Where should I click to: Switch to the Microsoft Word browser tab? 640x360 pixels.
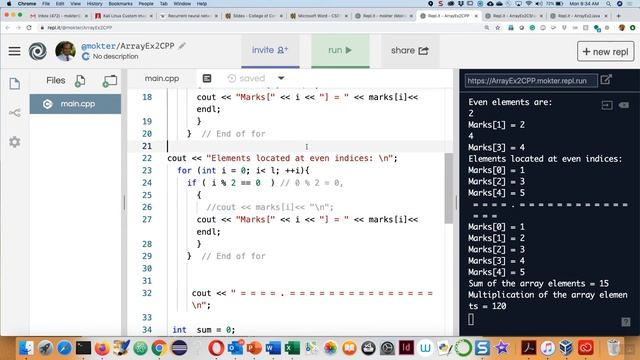pos(319,16)
